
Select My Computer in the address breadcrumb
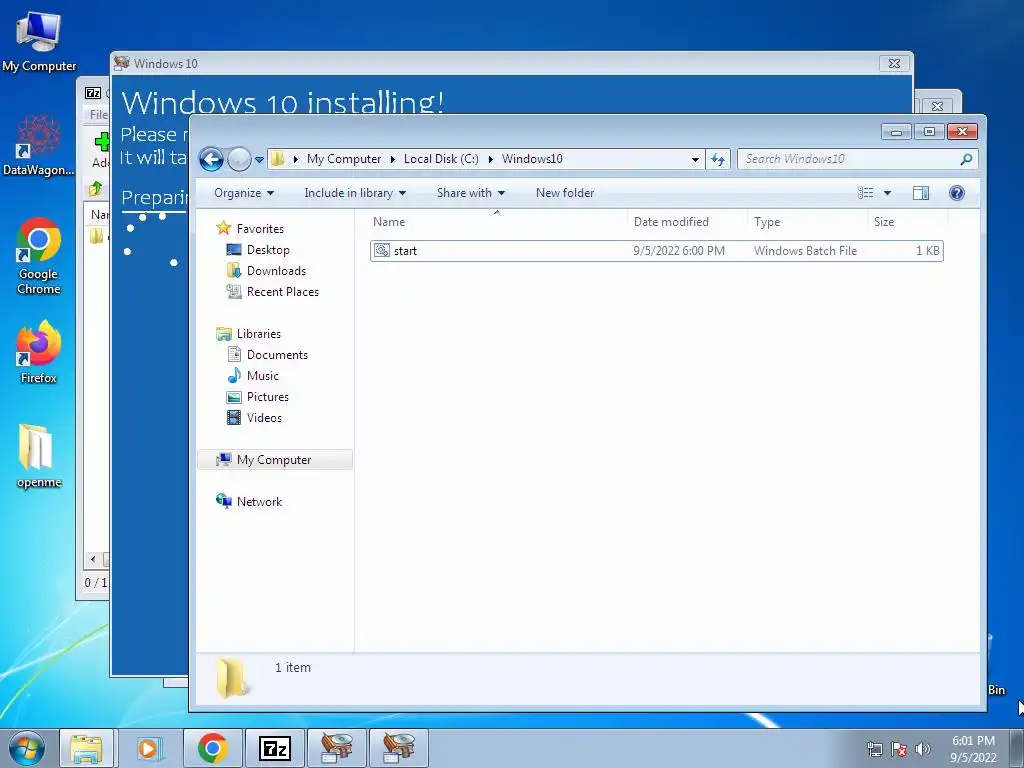pyautogui.click(x=344, y=159)
